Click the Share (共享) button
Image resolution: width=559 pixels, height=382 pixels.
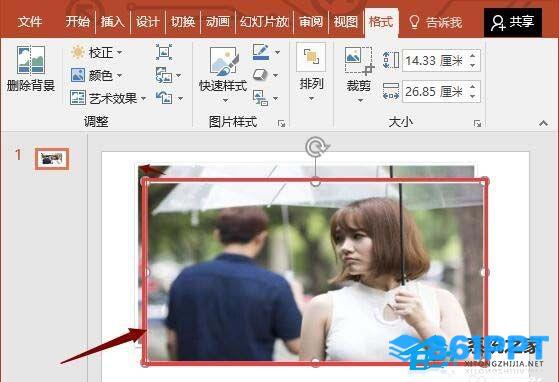(x=513, y=22)
